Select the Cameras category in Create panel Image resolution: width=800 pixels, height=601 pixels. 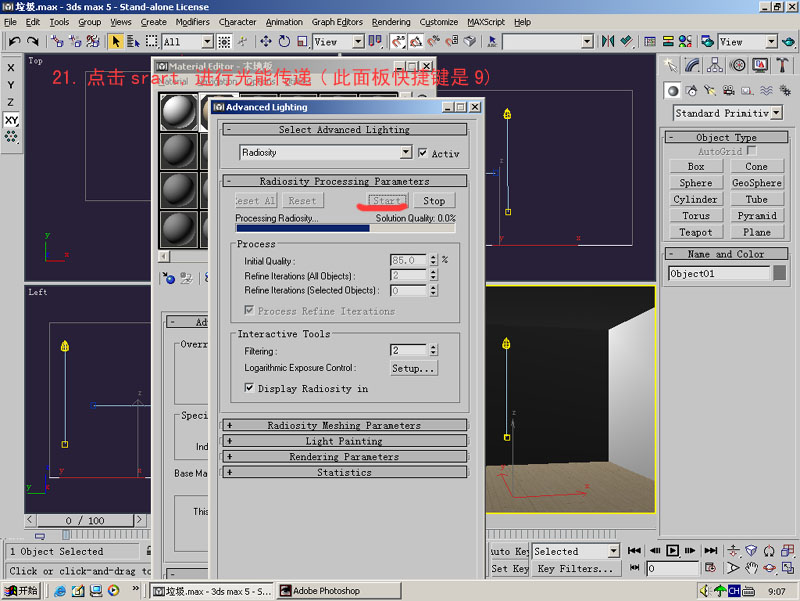(729, 91)
